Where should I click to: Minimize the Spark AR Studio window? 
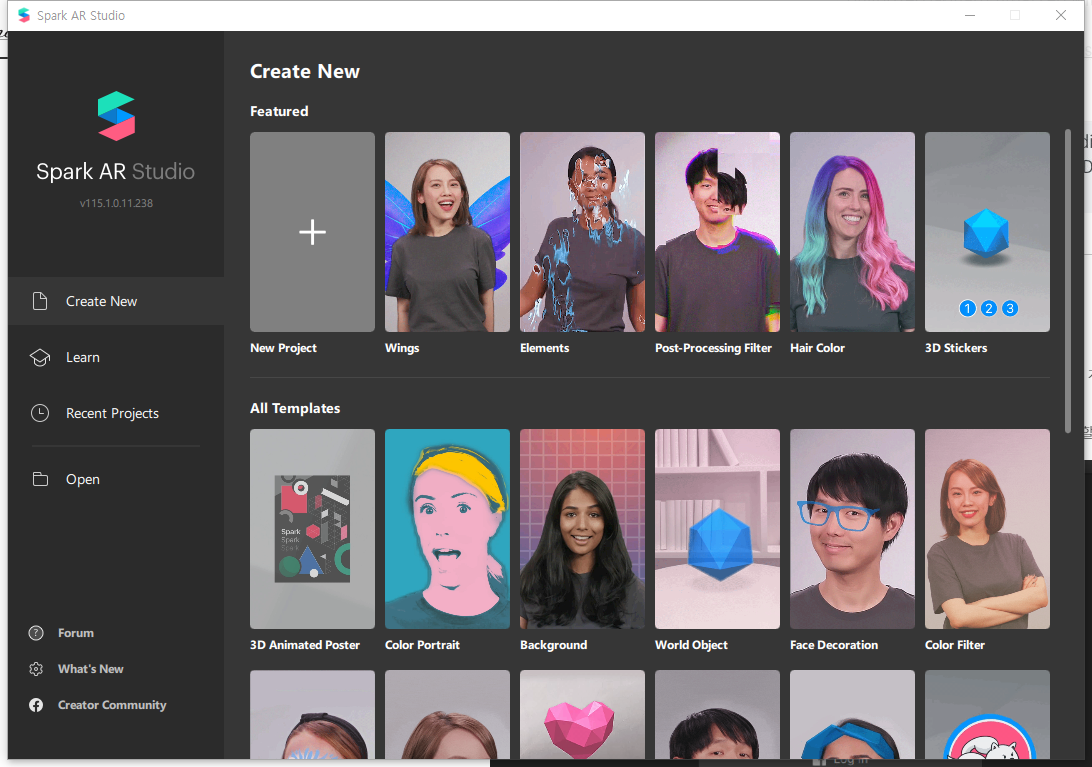pos(969,15)
